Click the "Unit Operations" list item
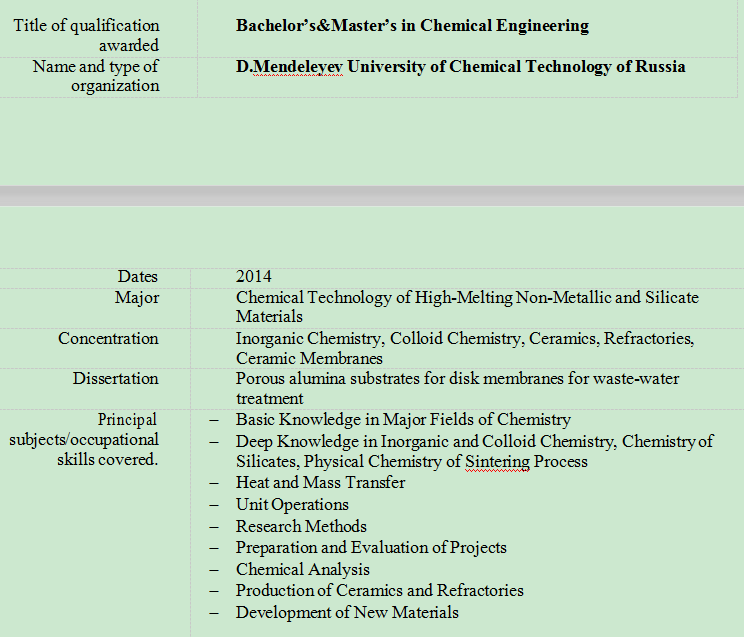 292,504
